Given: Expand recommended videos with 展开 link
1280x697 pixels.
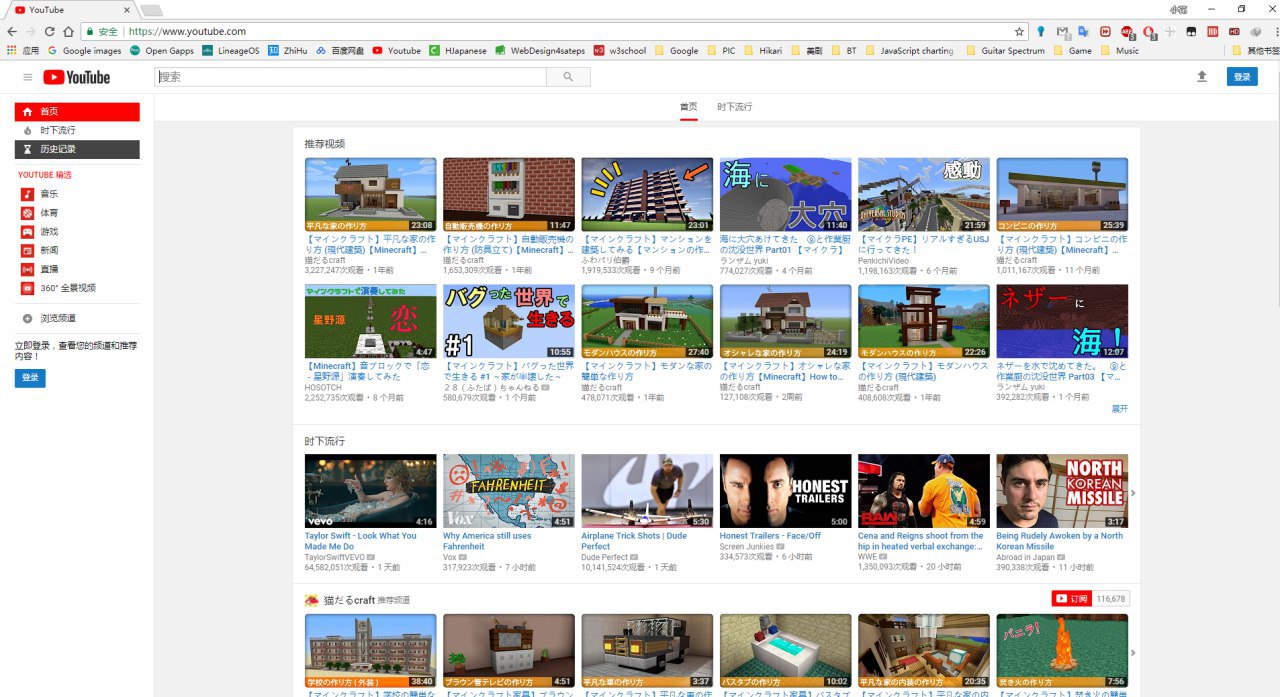Looking at the screenshot, I should [1119, 409].
